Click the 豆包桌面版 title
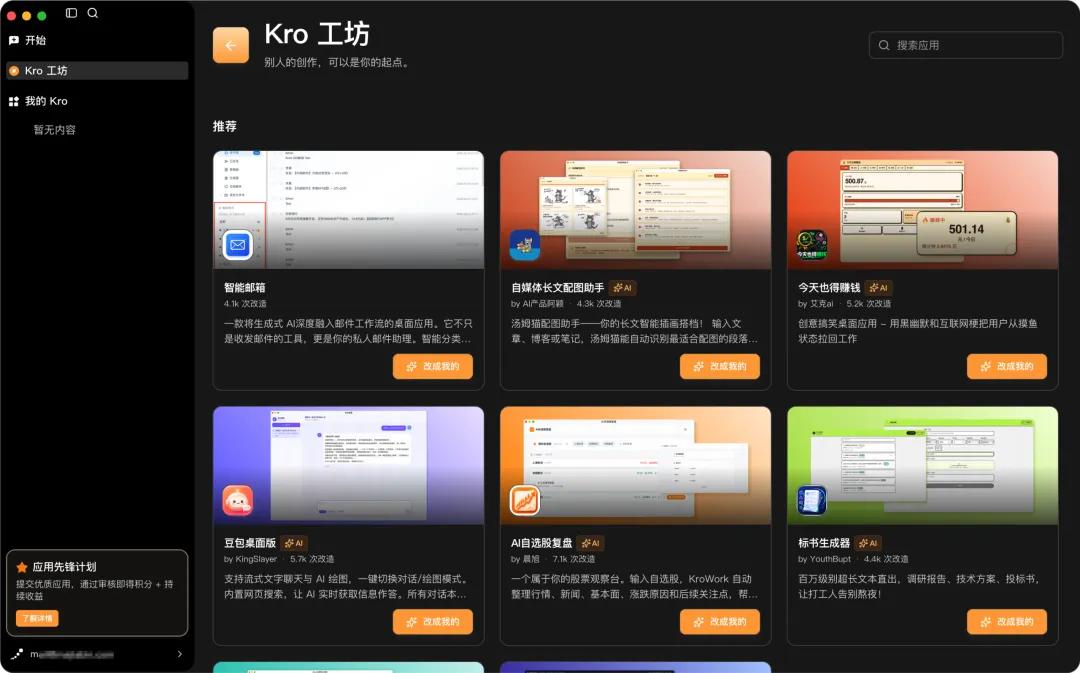The width and height of the screenshot is (1080, 673). 250,543
